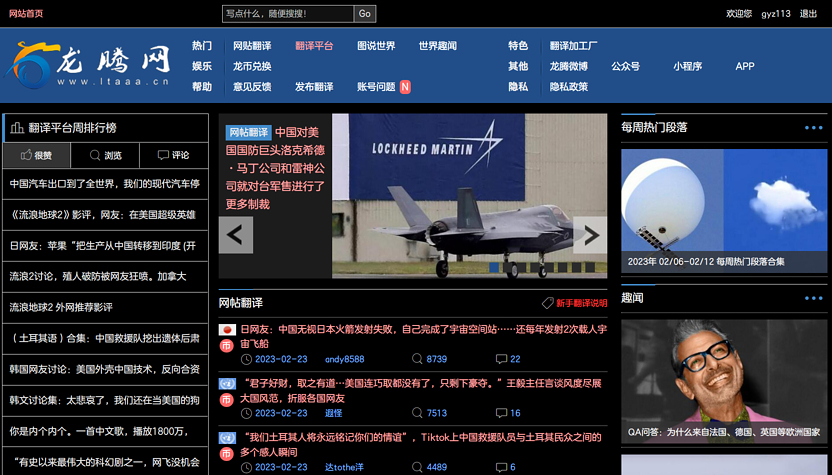The height and width of the screenshot is (475, 832).
Task: Click the 币 coin icon under Japan flag
Action: (227, 346)
